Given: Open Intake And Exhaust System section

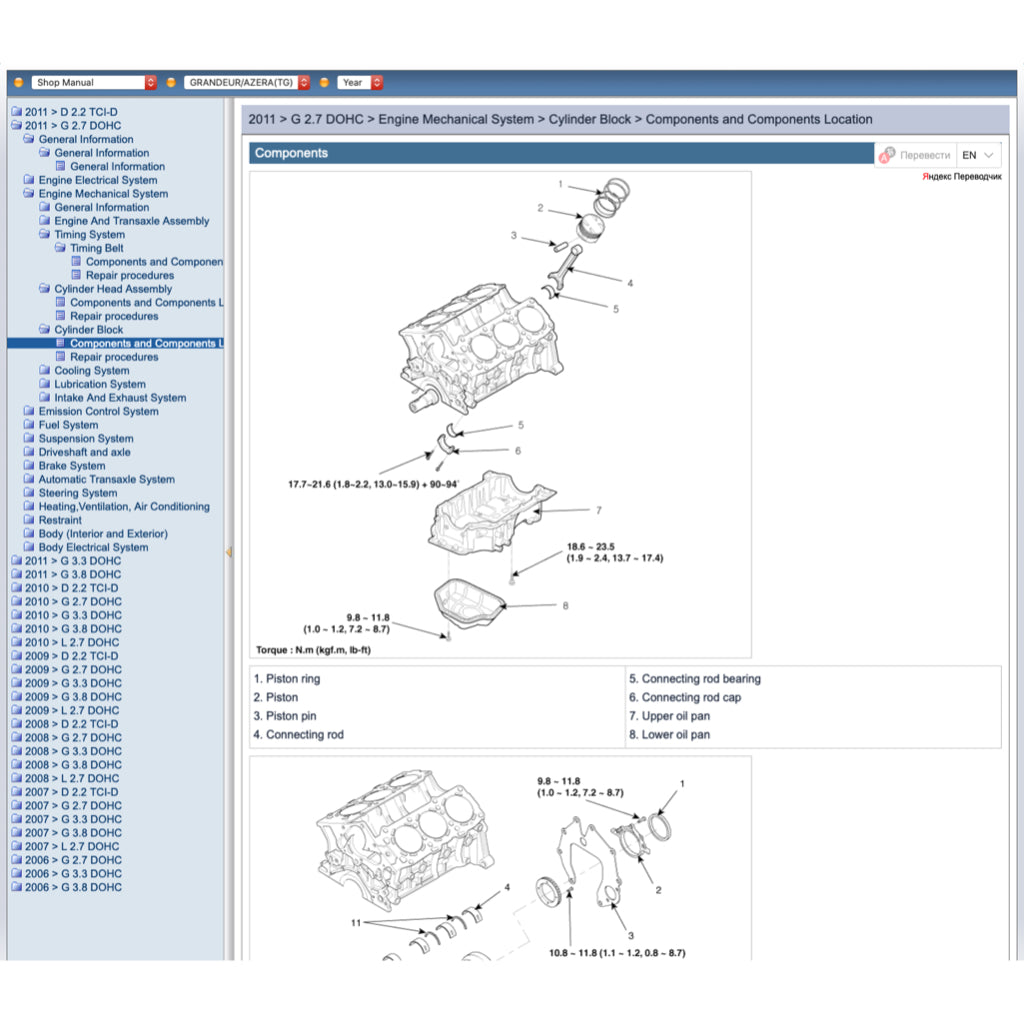Looking at the screenshot, I should pyautogui.click(x=120, y=398).
